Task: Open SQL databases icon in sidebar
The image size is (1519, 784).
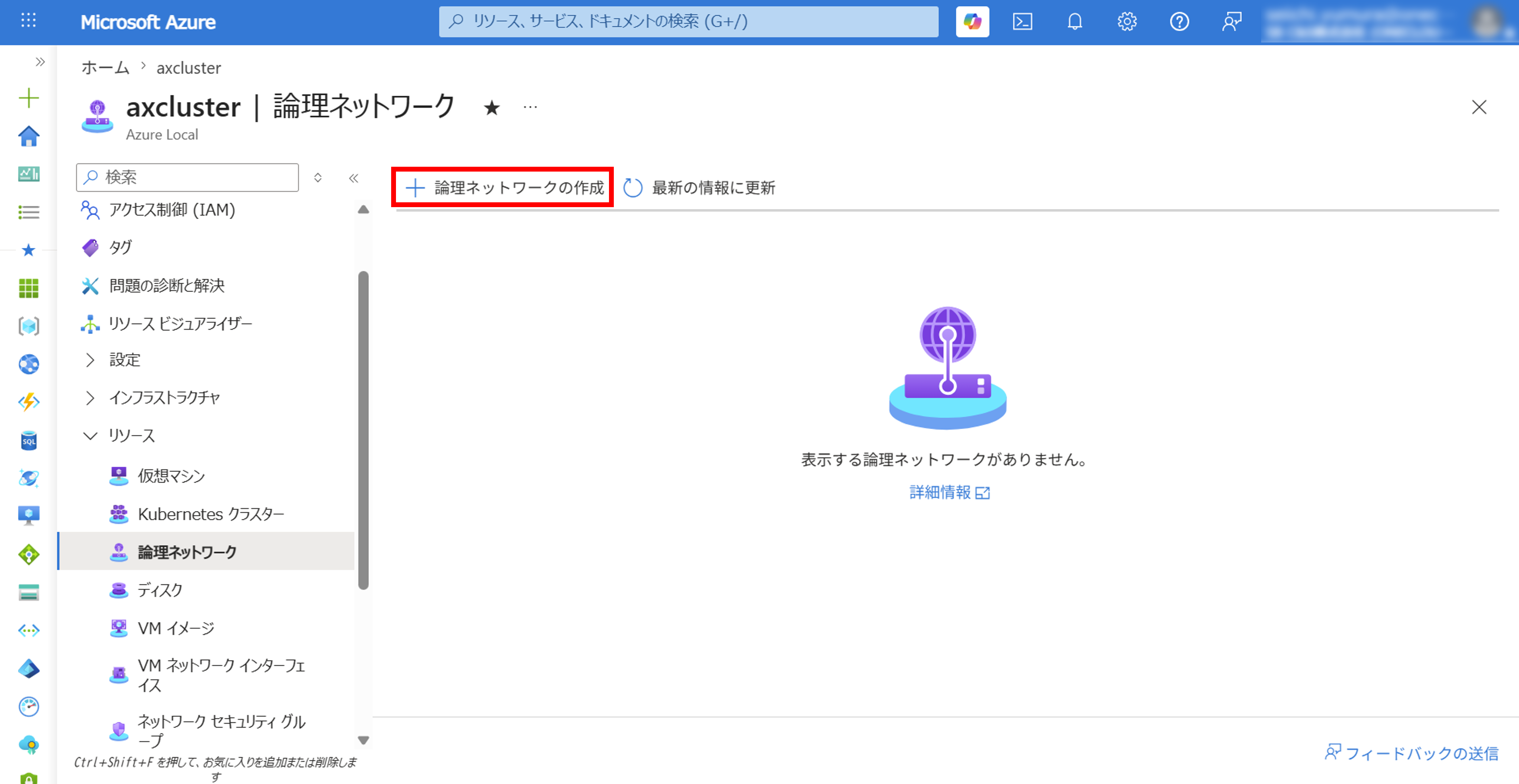Action: coord(28,441)
